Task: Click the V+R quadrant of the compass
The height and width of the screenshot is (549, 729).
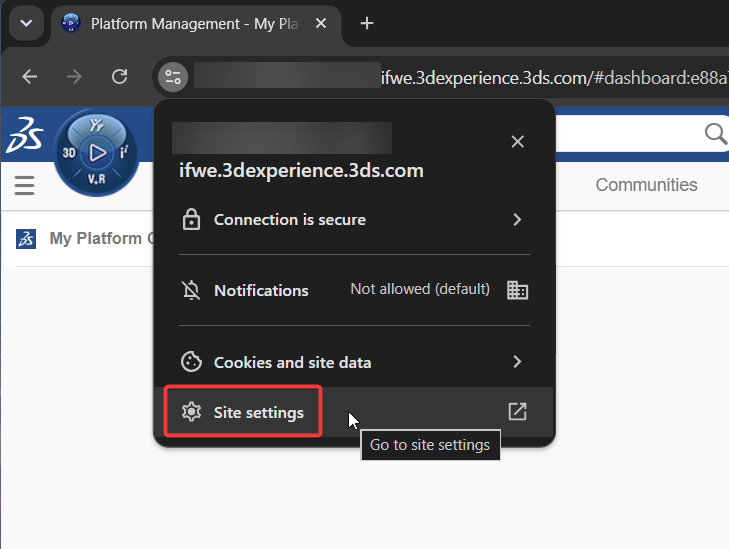Action: 96,179
